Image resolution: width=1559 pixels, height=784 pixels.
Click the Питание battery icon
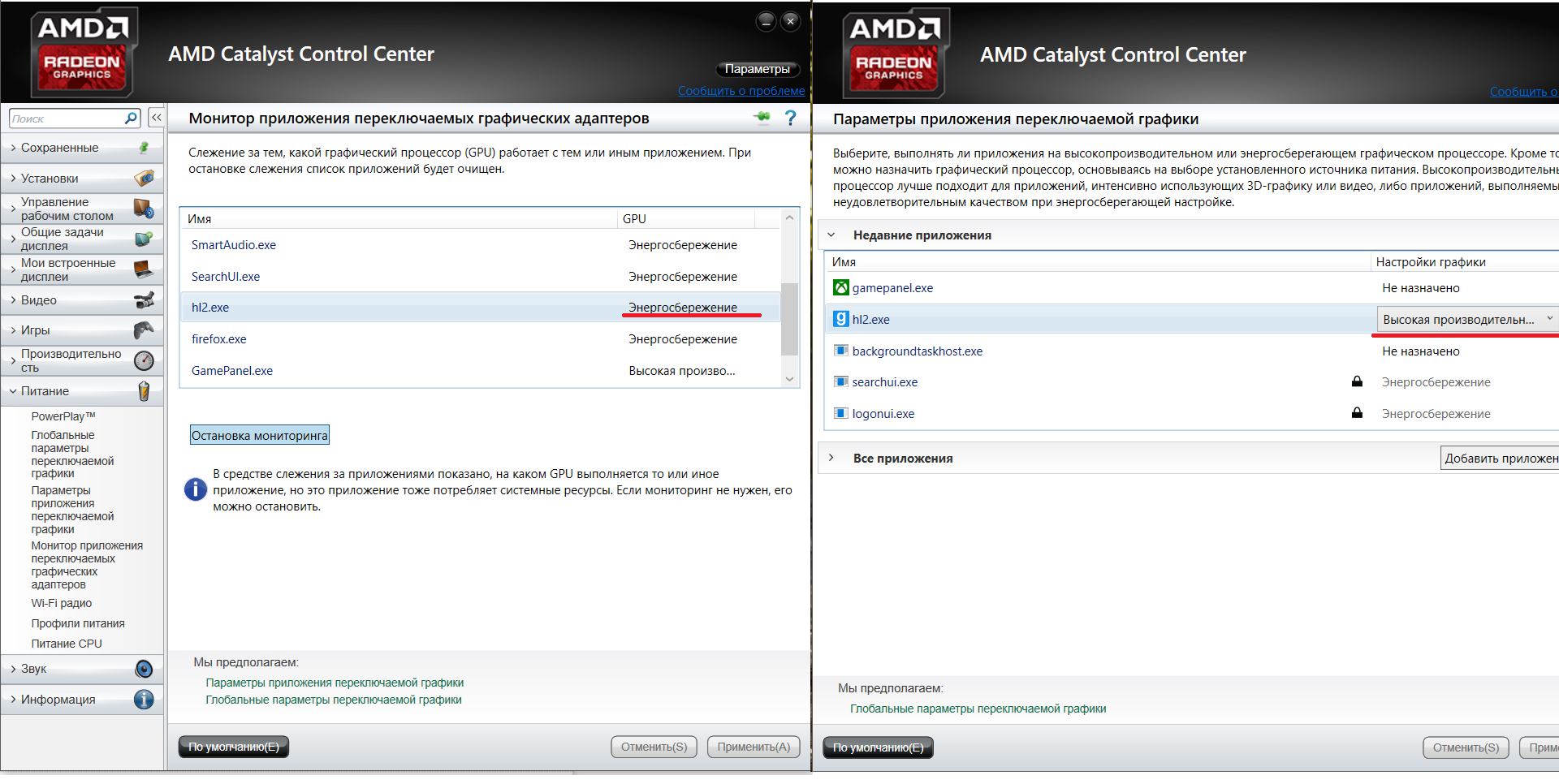click(x=144, y=391)
